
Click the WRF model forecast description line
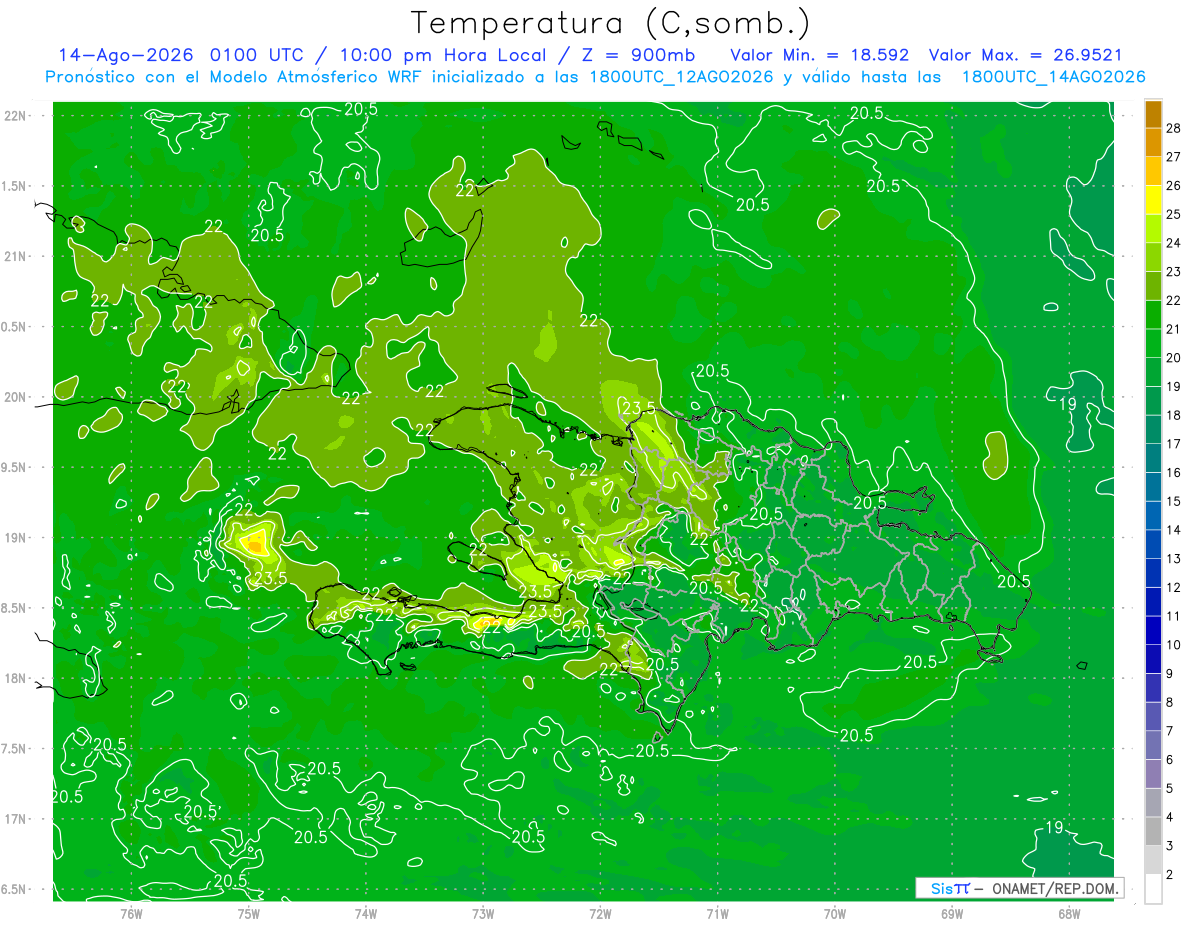coord(595,77)
